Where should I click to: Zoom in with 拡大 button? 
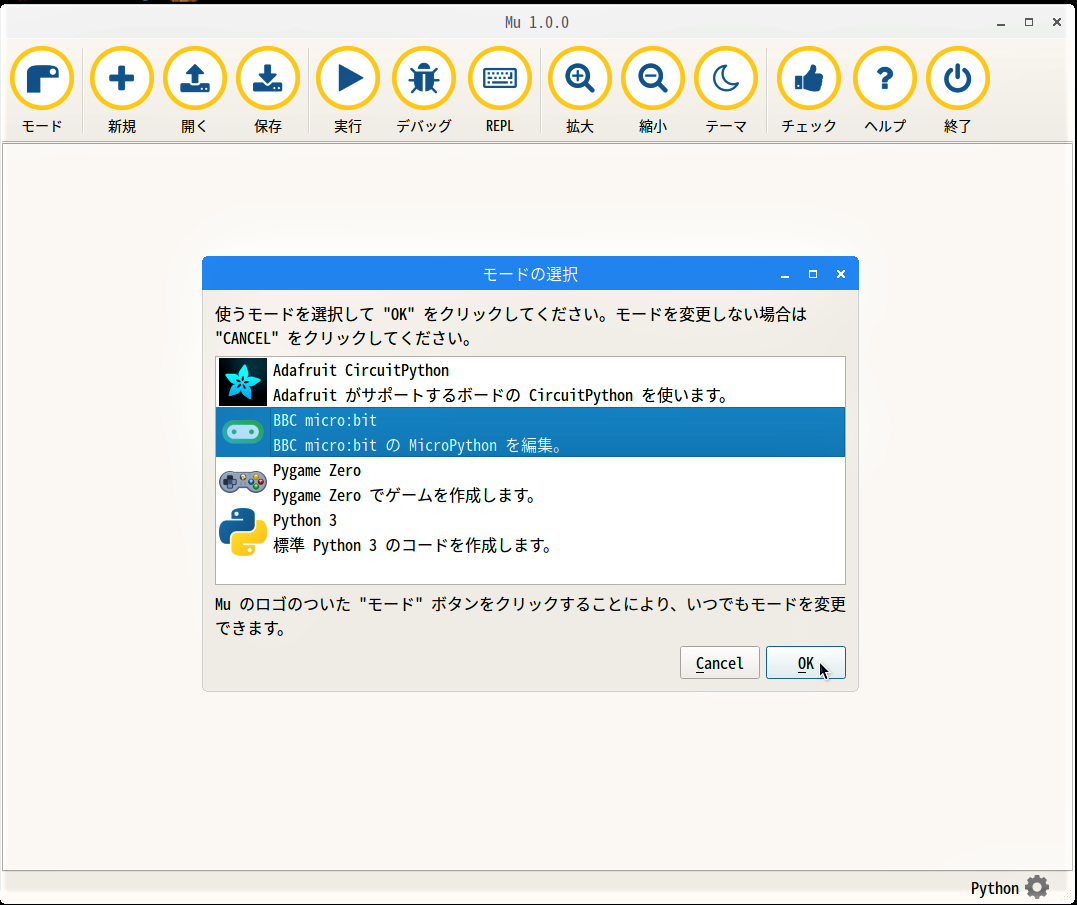coord(580,91)
